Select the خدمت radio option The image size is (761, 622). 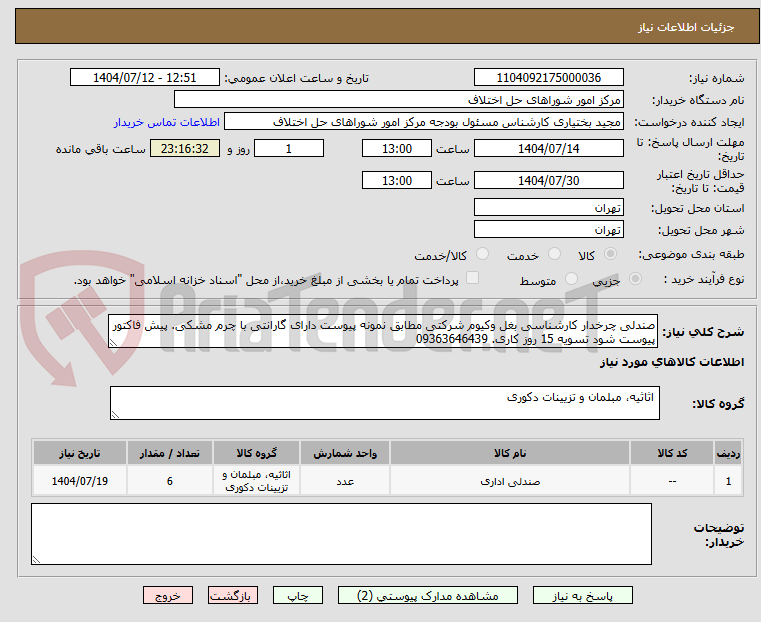tap(554, 254)
